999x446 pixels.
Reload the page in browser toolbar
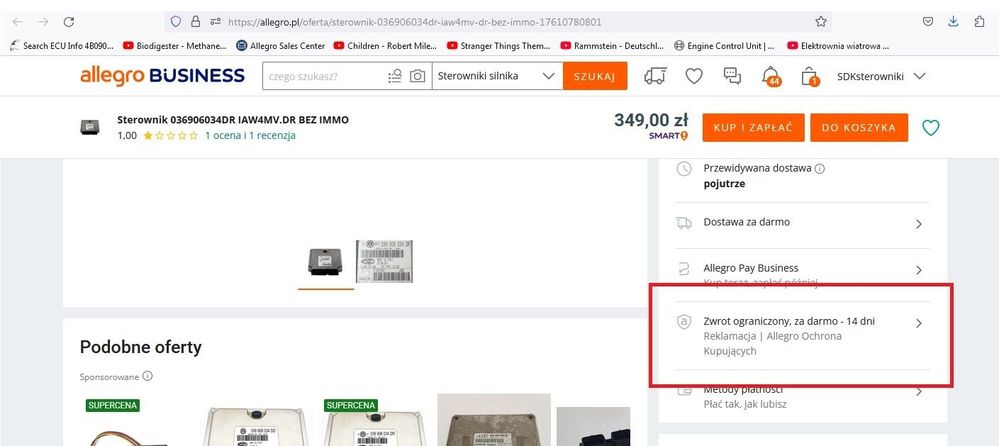pyautogui.click(x=69, y=21)
